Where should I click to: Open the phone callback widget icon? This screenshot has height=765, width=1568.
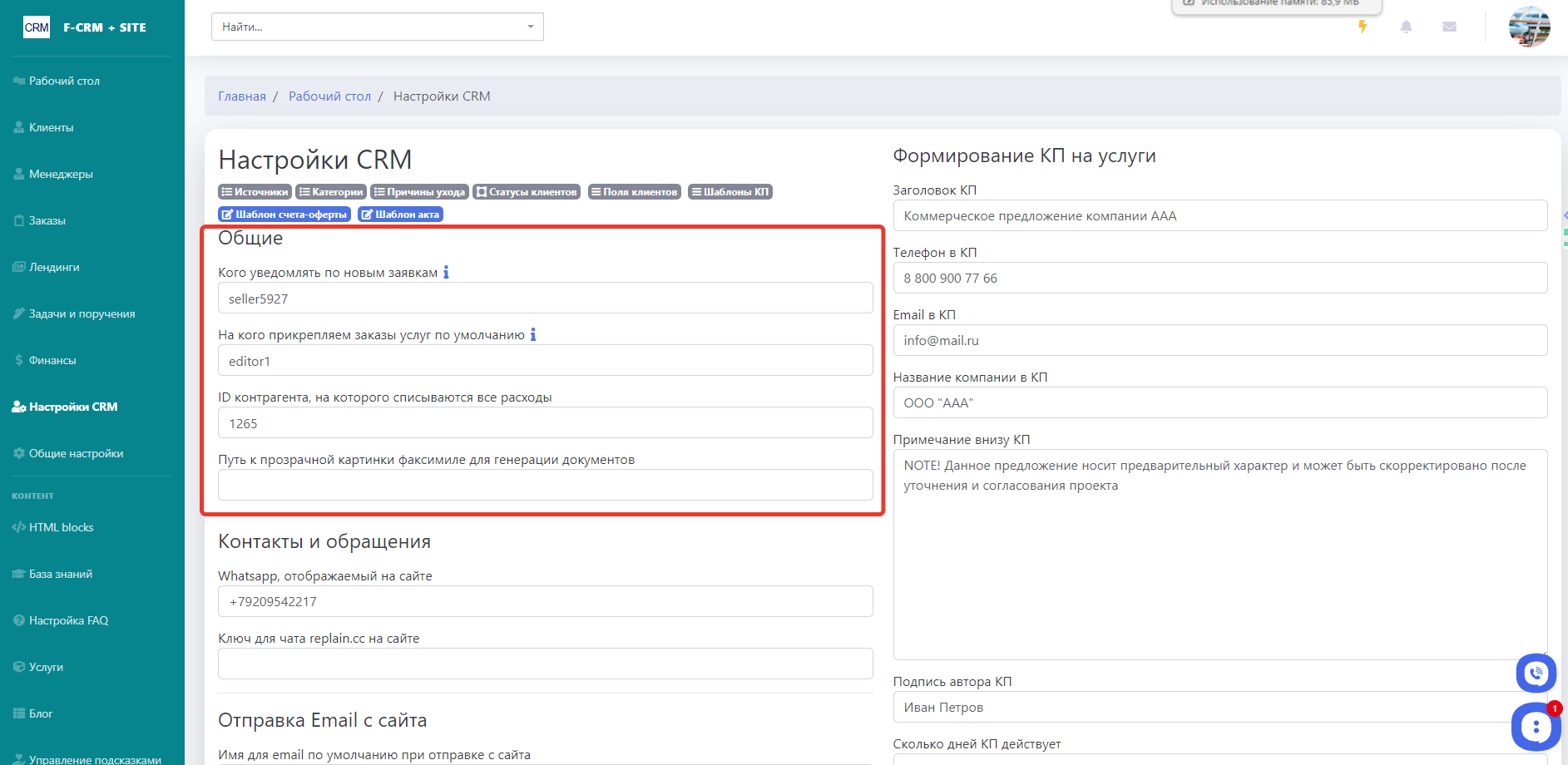(1536, 673)
